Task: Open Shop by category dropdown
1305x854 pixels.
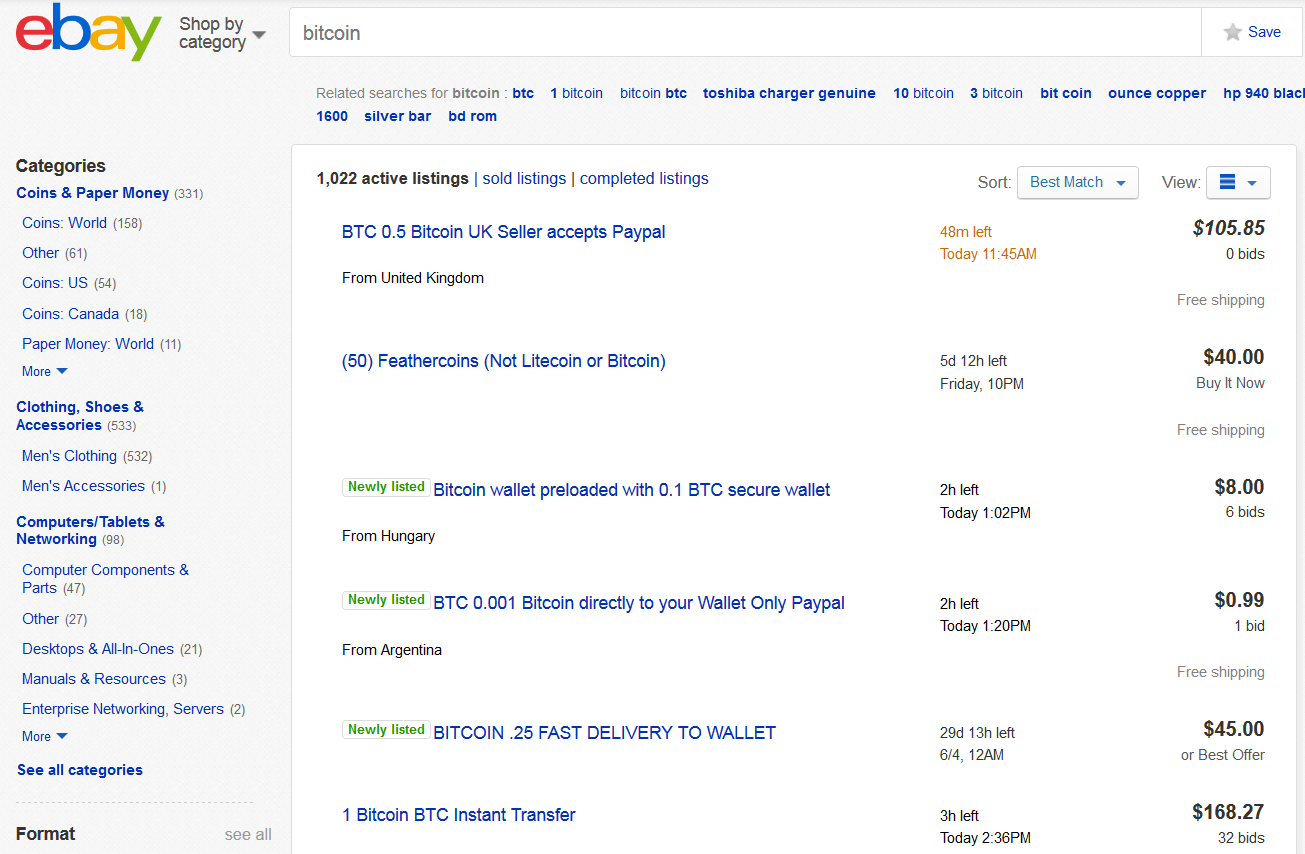Action: [222, 33]
